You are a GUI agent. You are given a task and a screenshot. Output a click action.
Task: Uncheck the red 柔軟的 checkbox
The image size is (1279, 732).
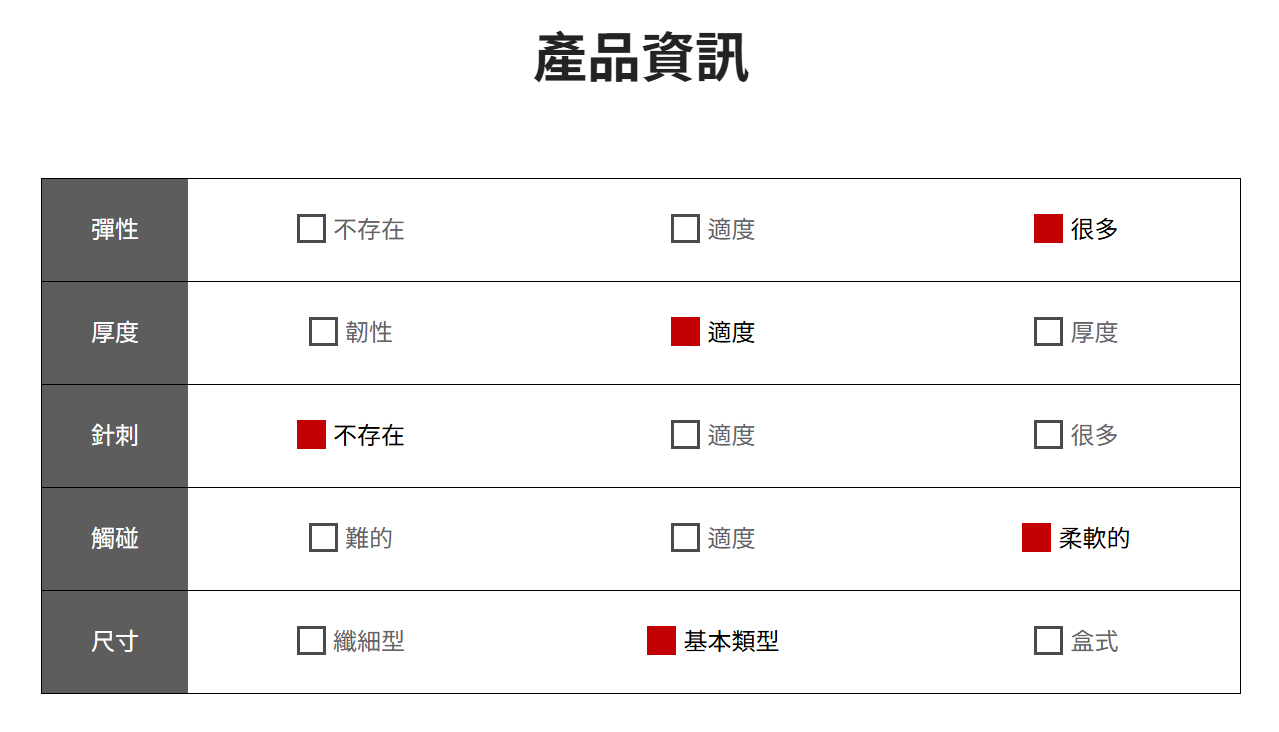tap(1036, 538)
